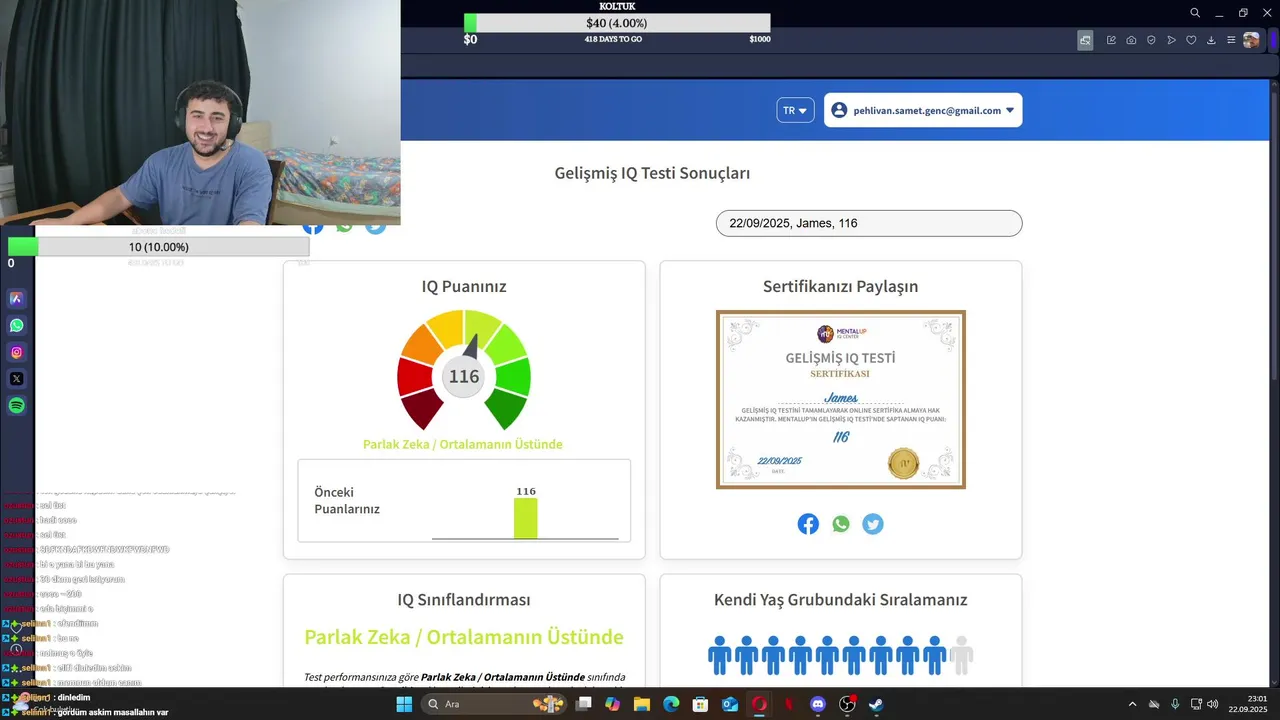Screen dimensions: 1280x720
Task: Open WhatsApp in the Opera sidebar
Action: coord(16,325)
